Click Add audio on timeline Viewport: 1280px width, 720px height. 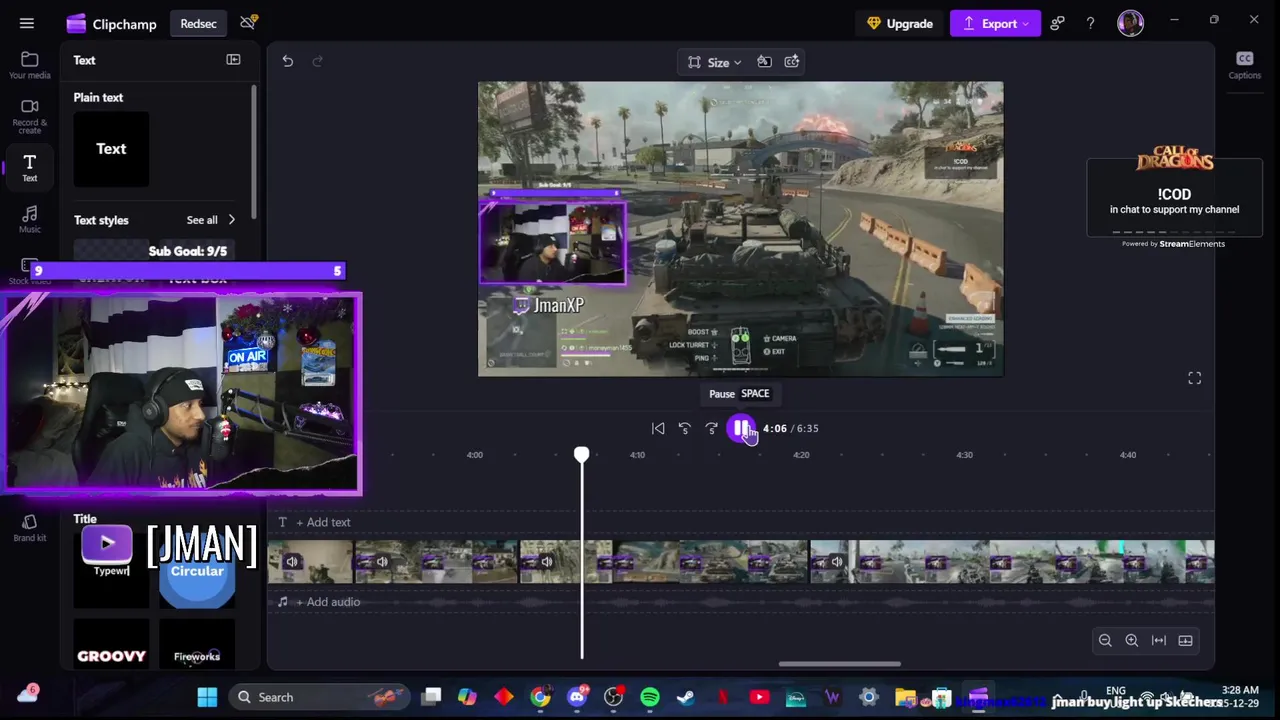point(327,602)
